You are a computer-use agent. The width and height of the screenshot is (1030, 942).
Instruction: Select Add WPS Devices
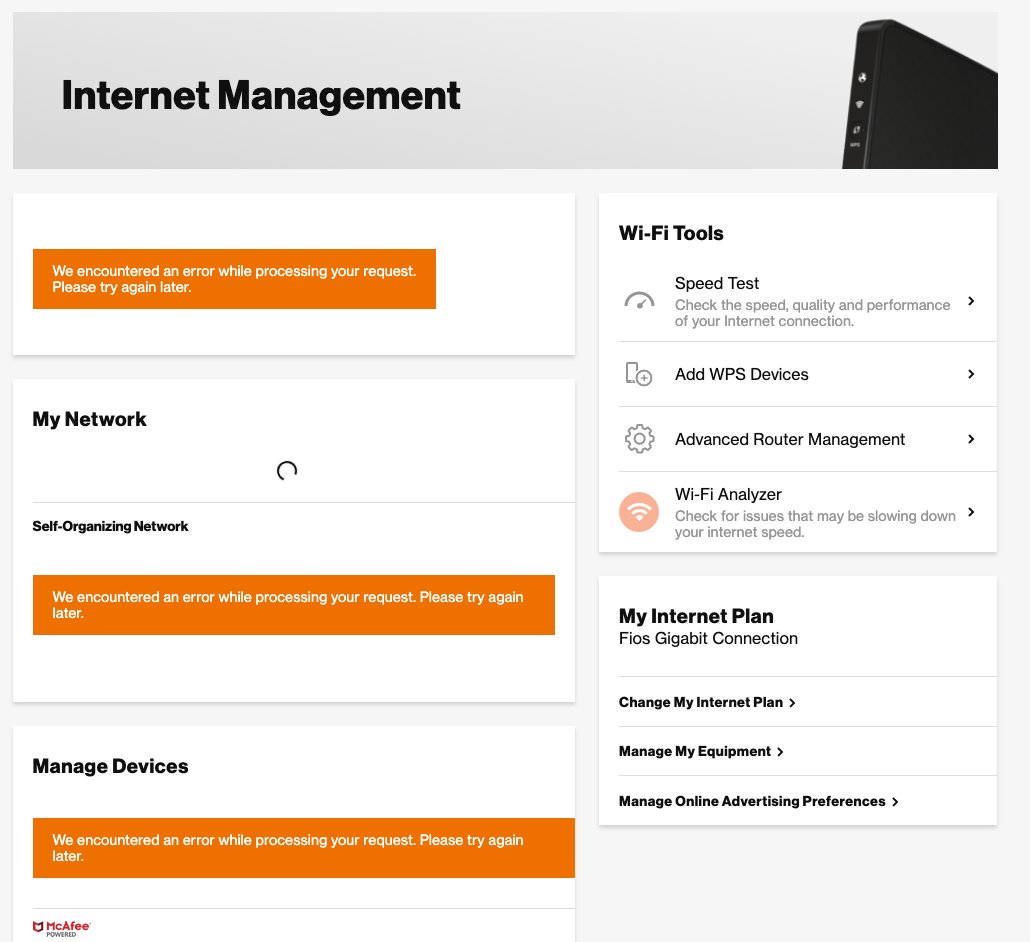pos(807,374)
